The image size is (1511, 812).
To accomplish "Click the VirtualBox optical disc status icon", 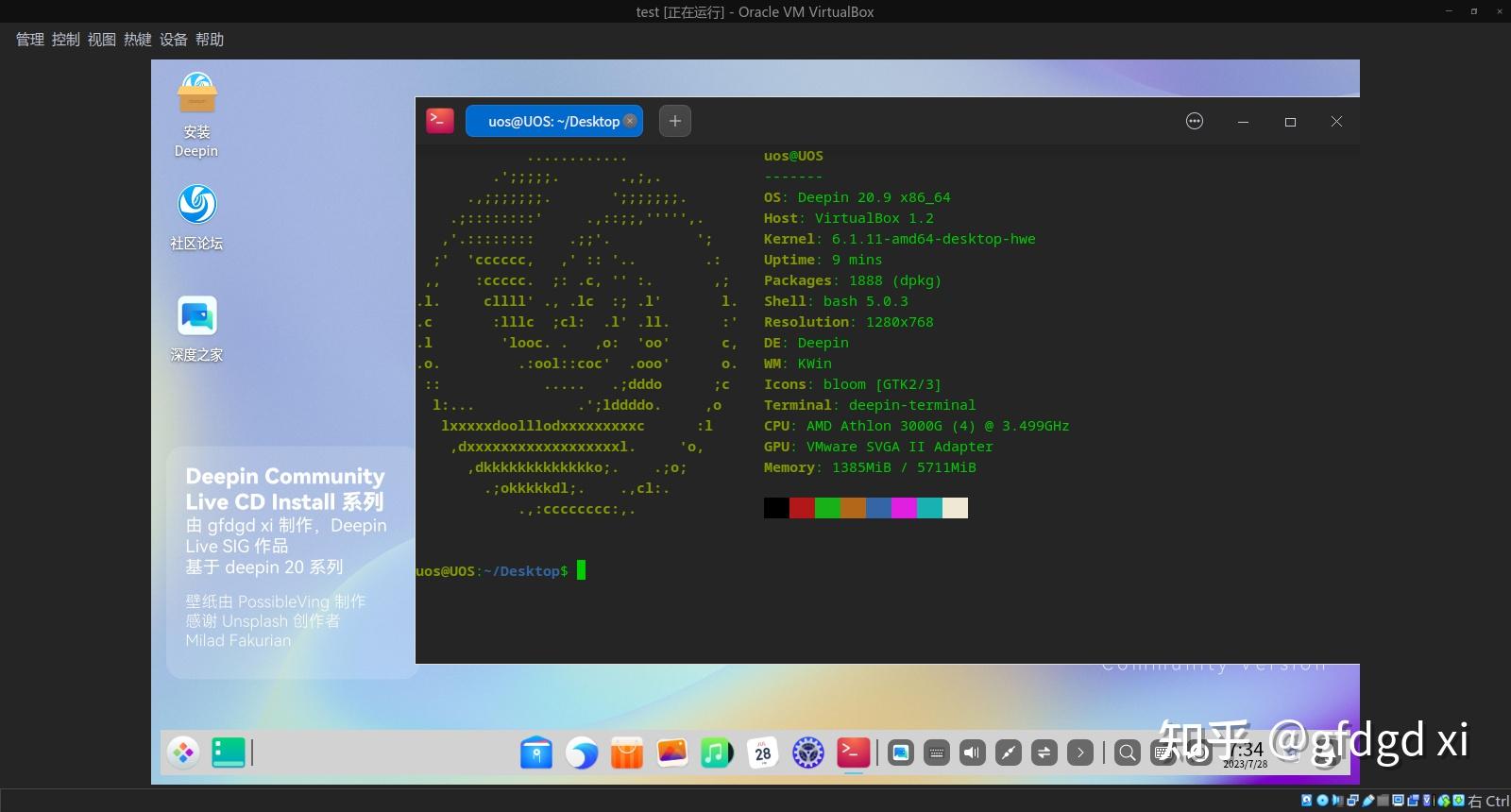I will 1322,801.
